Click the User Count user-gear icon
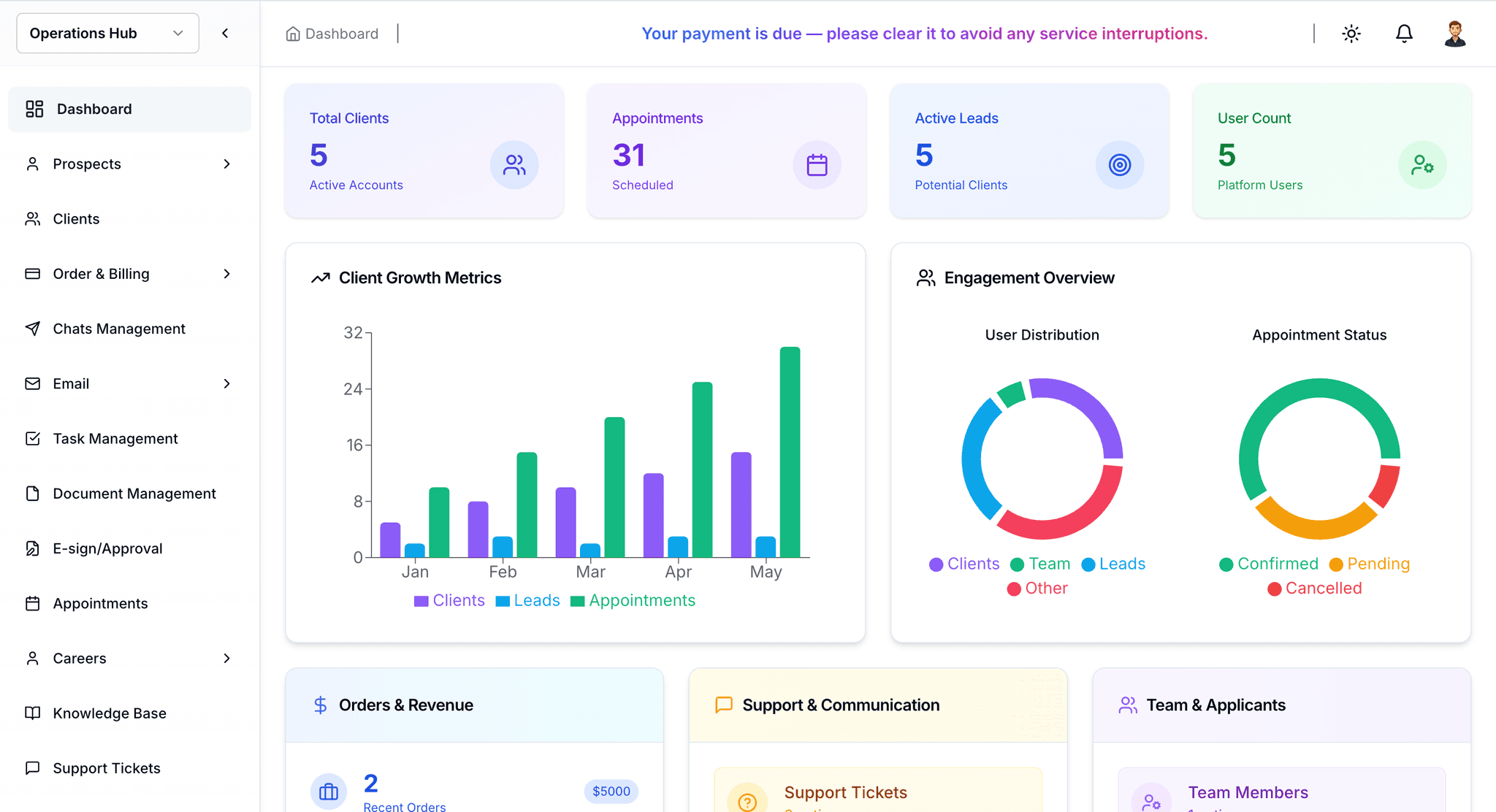 tap(1422, 165)
